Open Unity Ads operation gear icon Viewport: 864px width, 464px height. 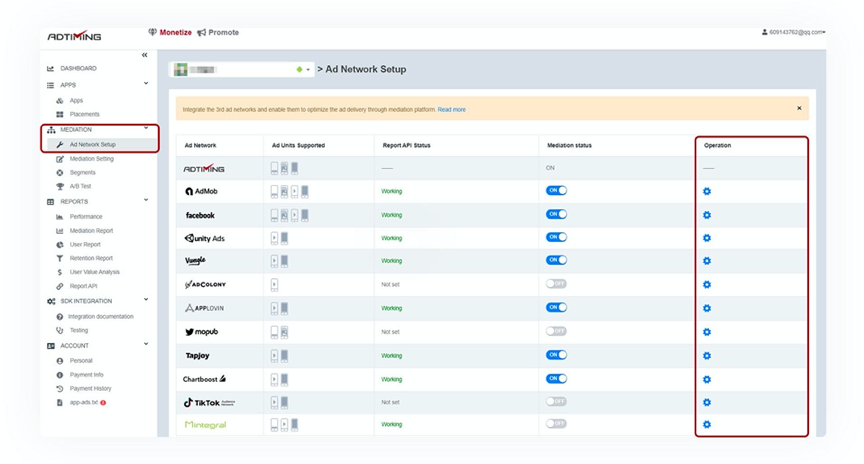(707, 238)
